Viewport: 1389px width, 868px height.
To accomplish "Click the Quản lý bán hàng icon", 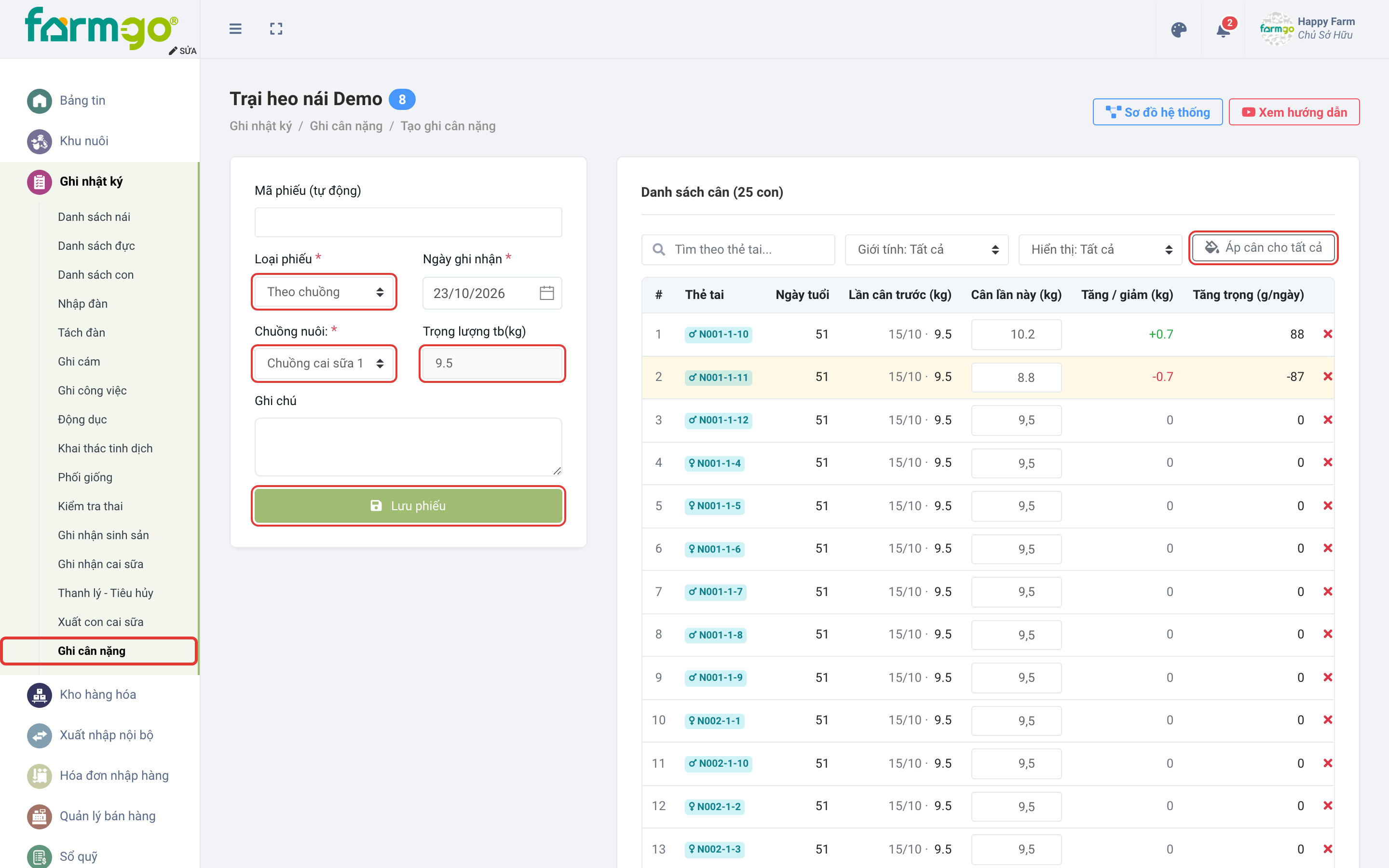I will coord(39,816).
